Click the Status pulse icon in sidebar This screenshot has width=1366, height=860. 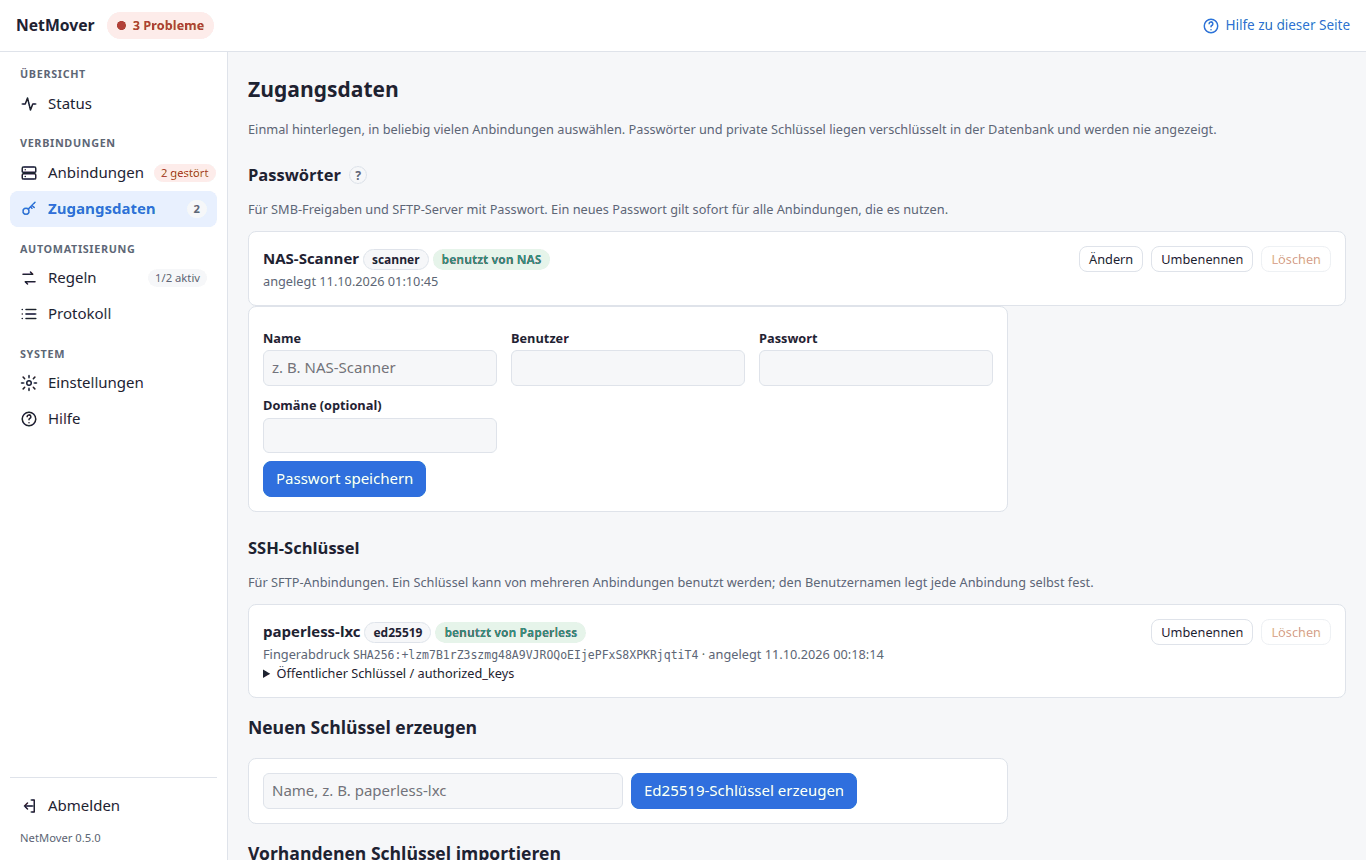click(x=29, y=104)
